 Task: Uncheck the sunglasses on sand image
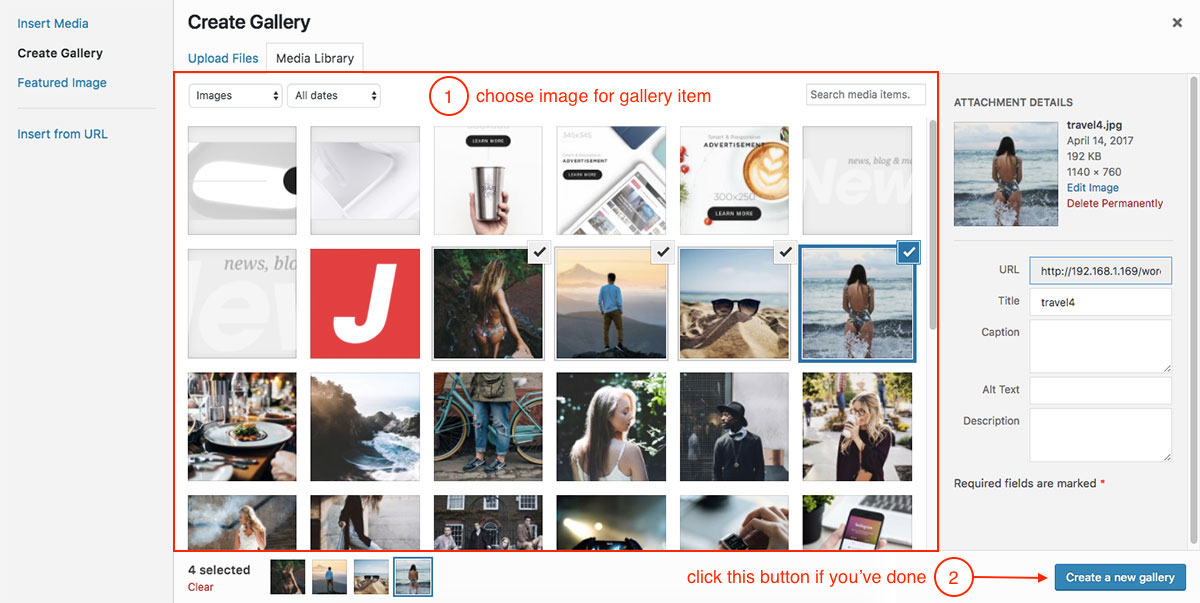click(785, 253)
